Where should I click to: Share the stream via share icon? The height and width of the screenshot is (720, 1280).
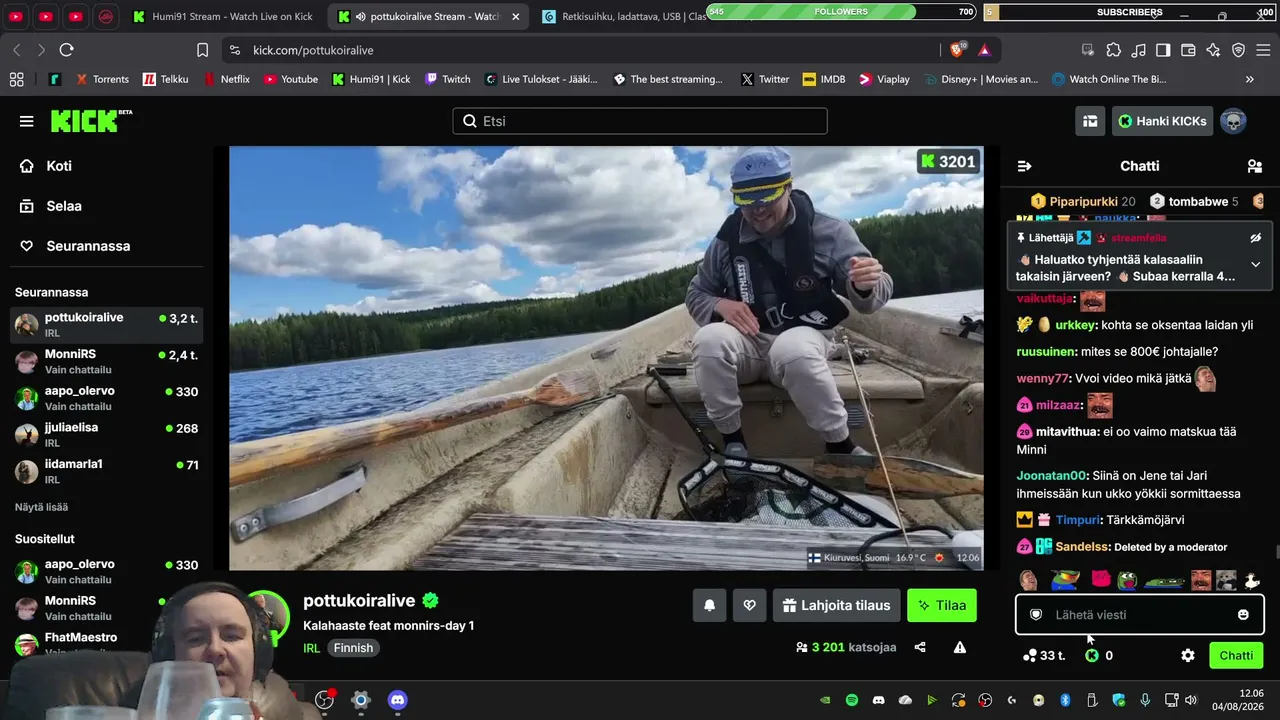pos(920,647)
